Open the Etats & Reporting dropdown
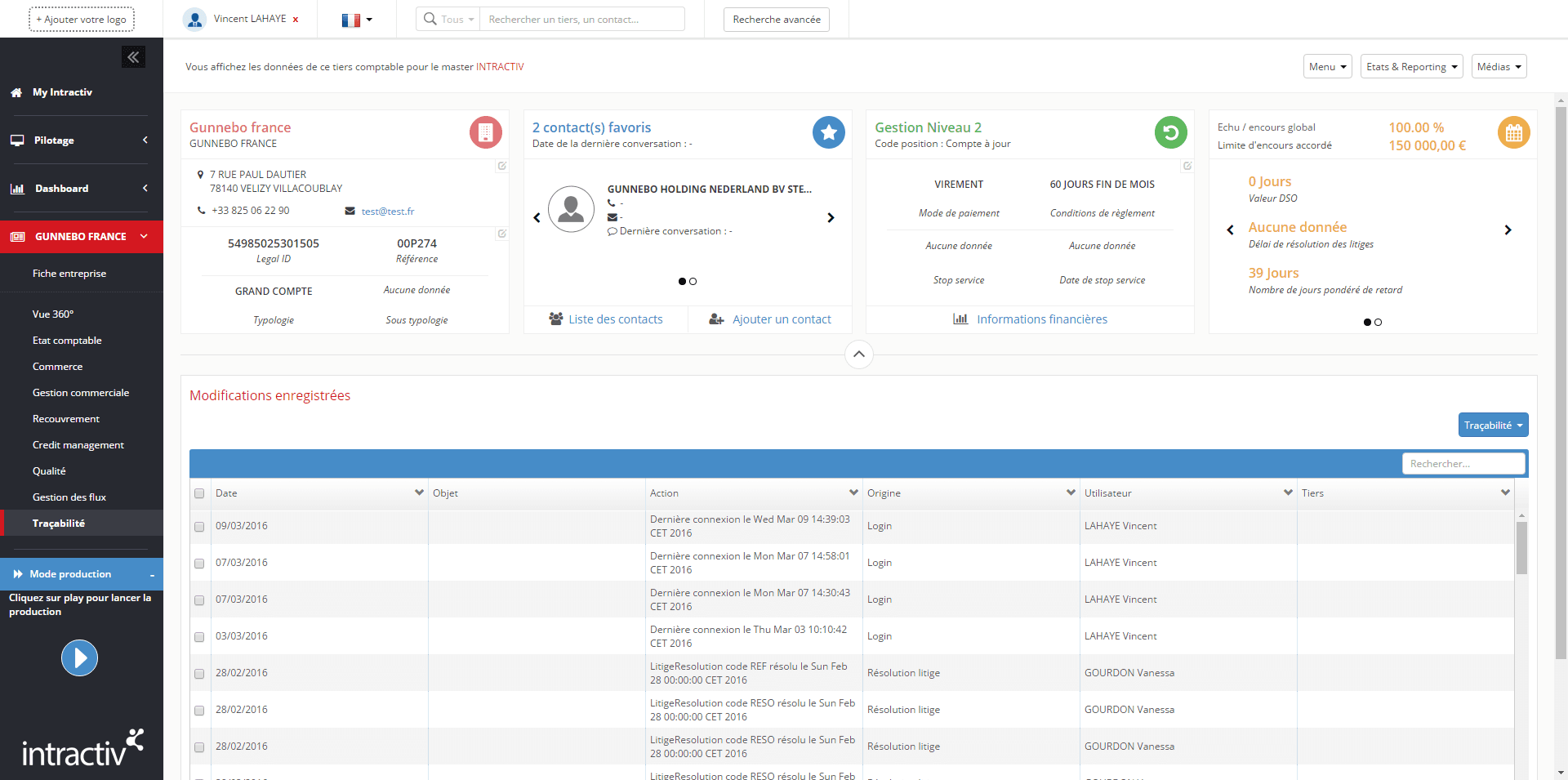This screenshot has height=780, width=1568. (1411, 67)
